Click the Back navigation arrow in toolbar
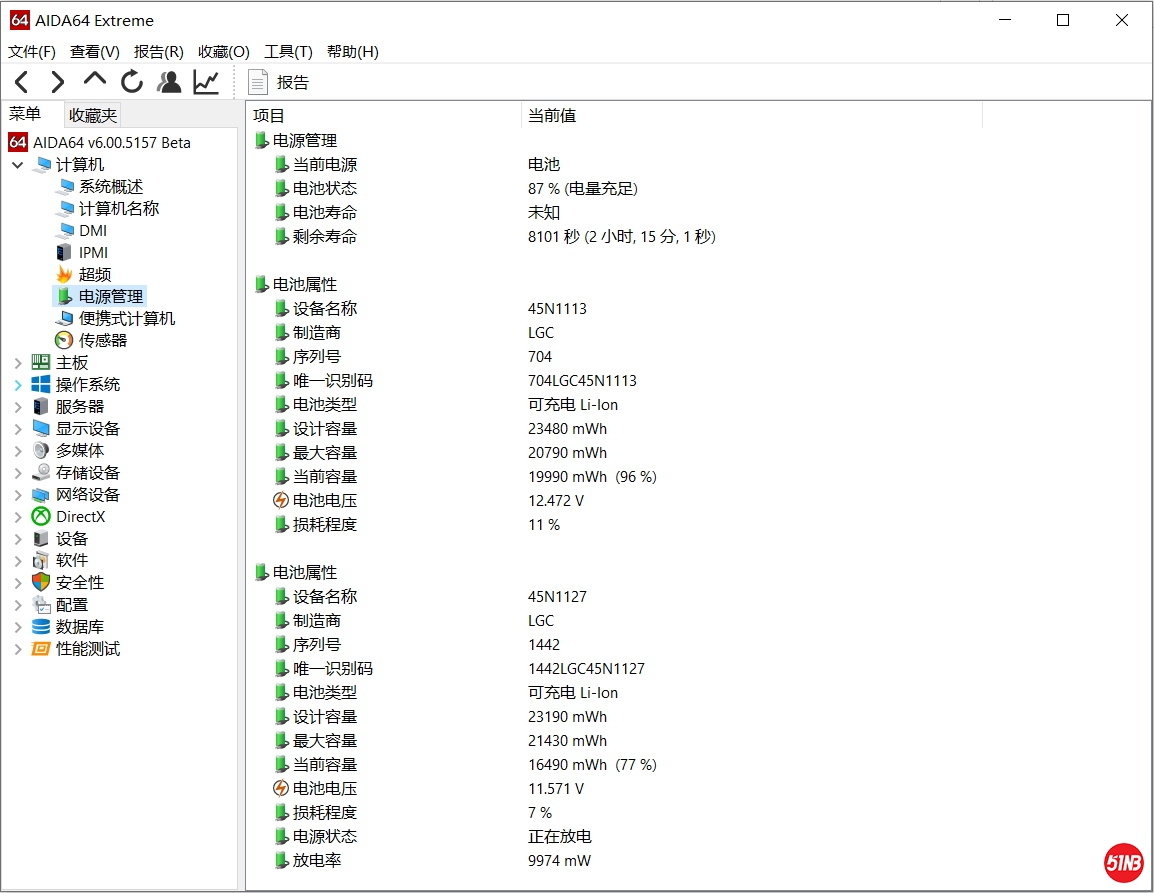Image resolution: width=1154 pixels, height=893 pixels. pyautogui.click(x=22, y=82)
